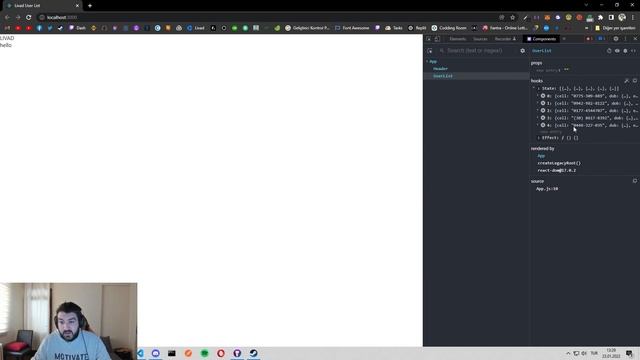Screen dimensions: 640x360
Task: Click the new entry field in props
Action: pos(548,70)
